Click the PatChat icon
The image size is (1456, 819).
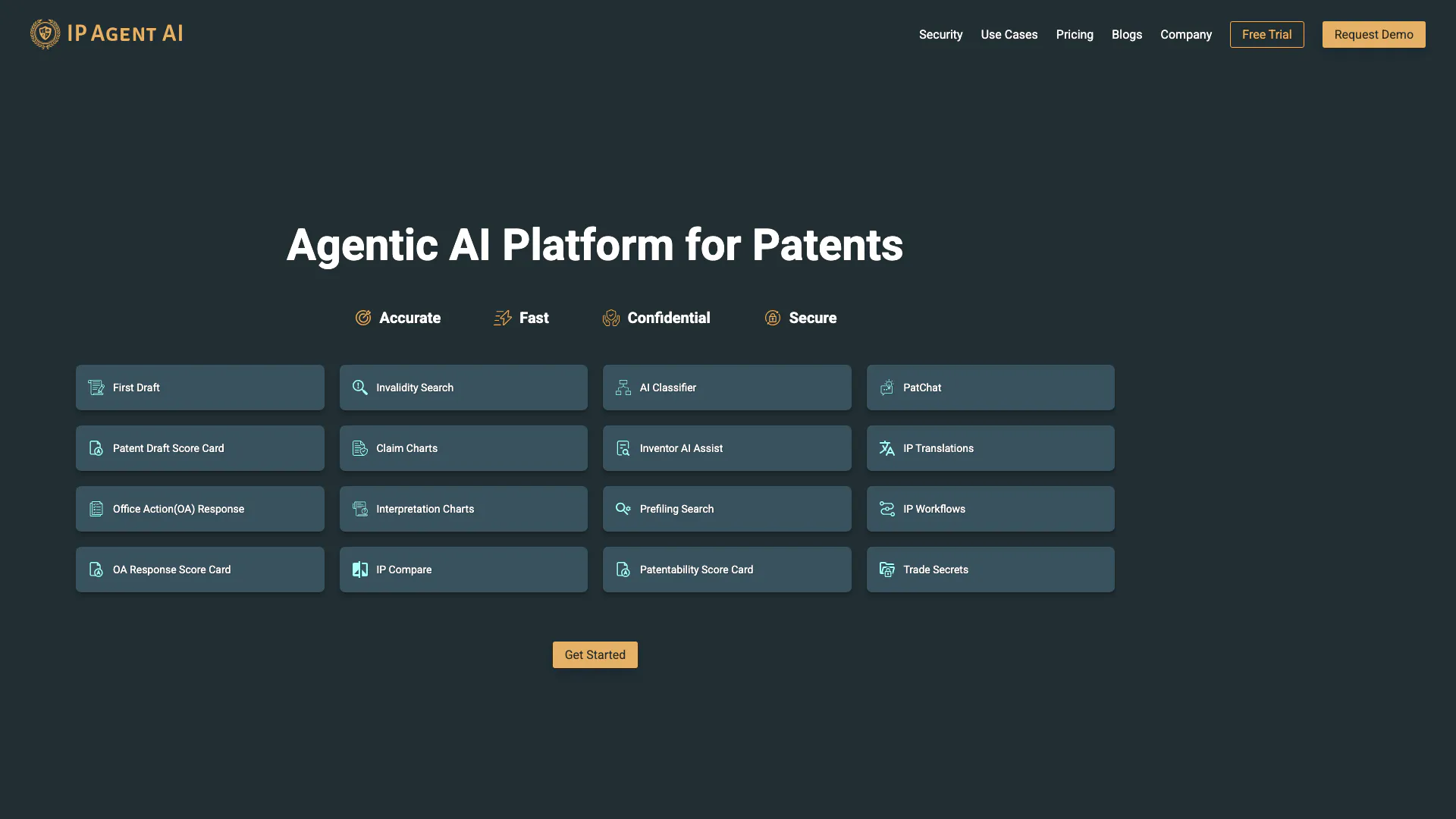tap(886, 388)
